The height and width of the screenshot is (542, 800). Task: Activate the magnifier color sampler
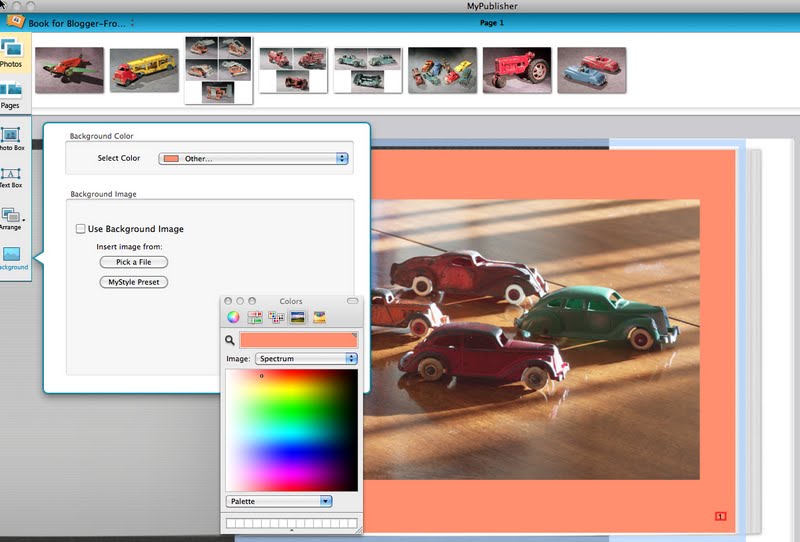[x=230, y=340]
